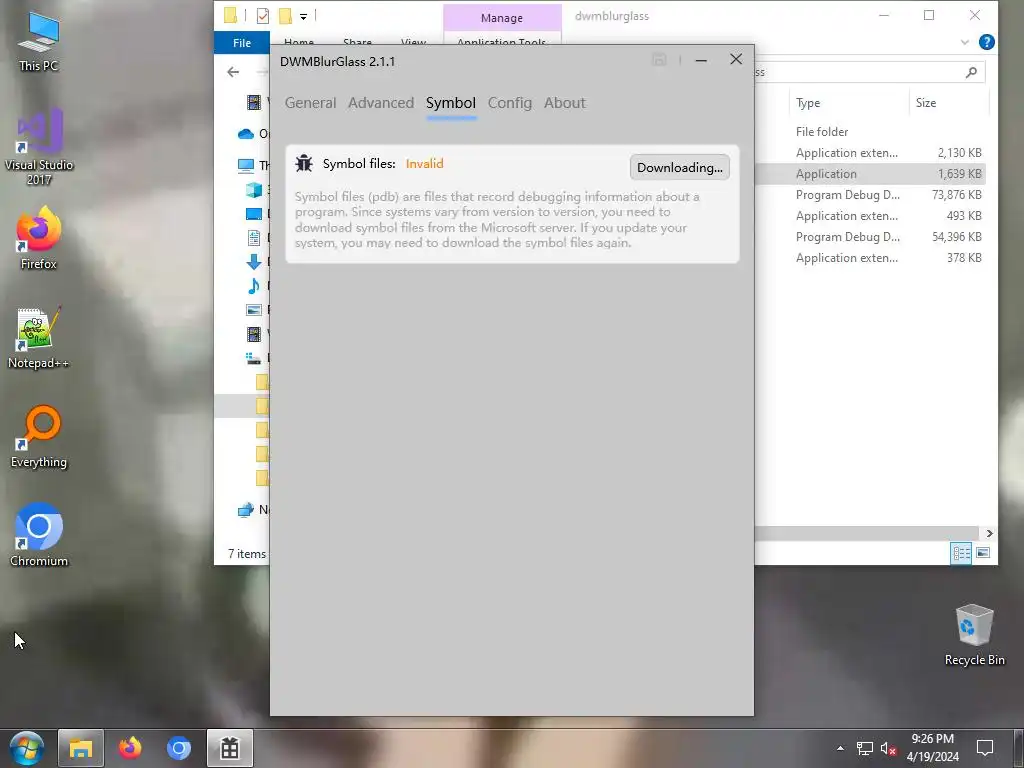1024x768 pixels.
Task: Switch Explorer to large icons view
Action: (983, 553)
